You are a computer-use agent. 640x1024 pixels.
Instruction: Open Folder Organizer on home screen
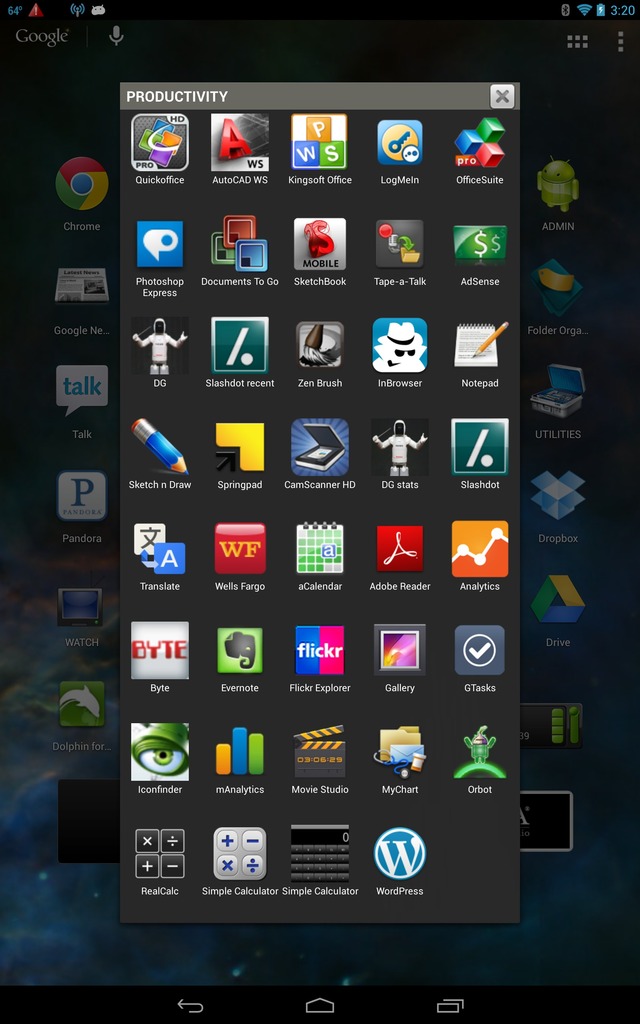point(558,287)
